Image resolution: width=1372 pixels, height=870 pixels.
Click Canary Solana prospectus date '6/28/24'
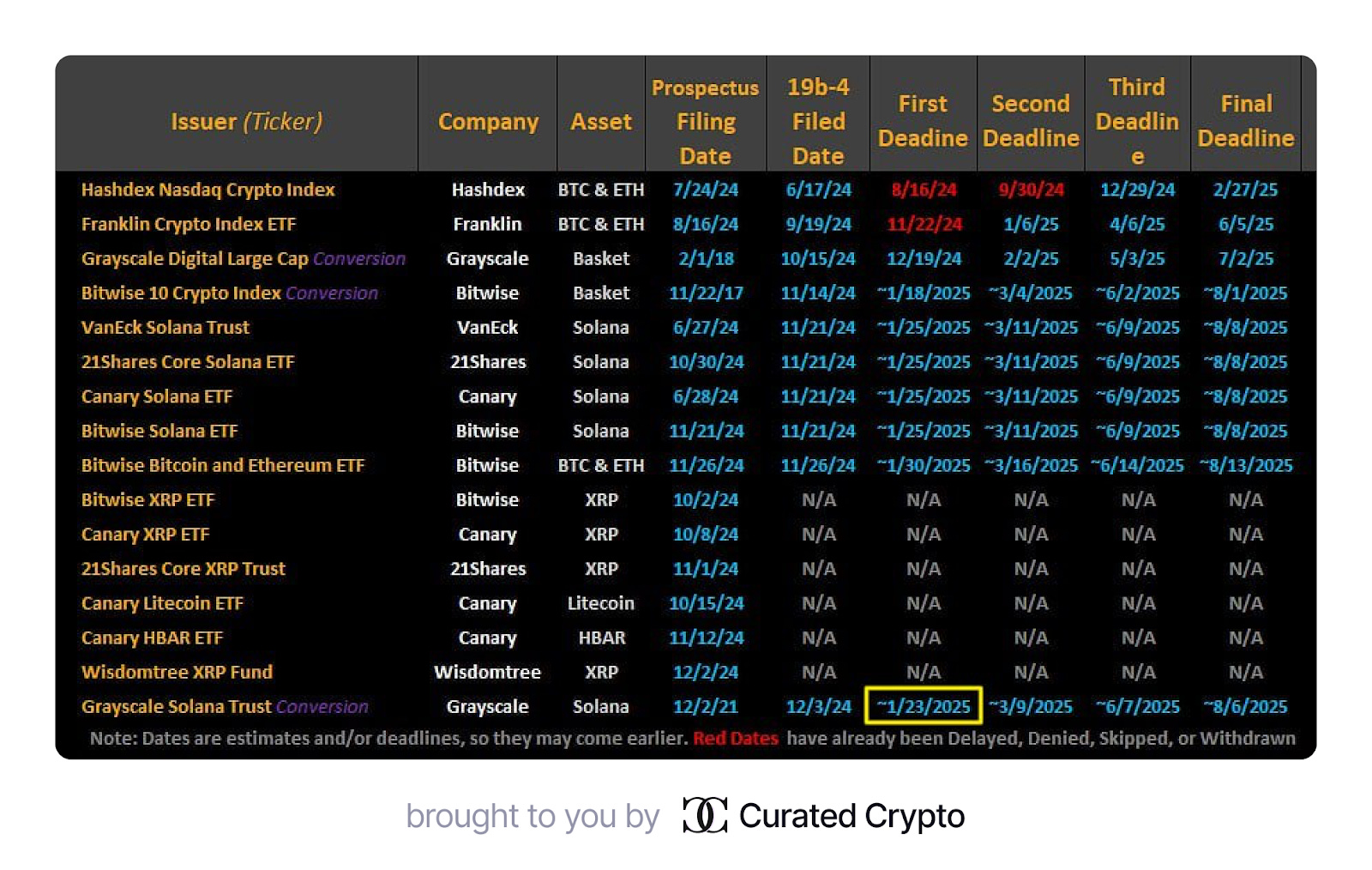point(706,396)
